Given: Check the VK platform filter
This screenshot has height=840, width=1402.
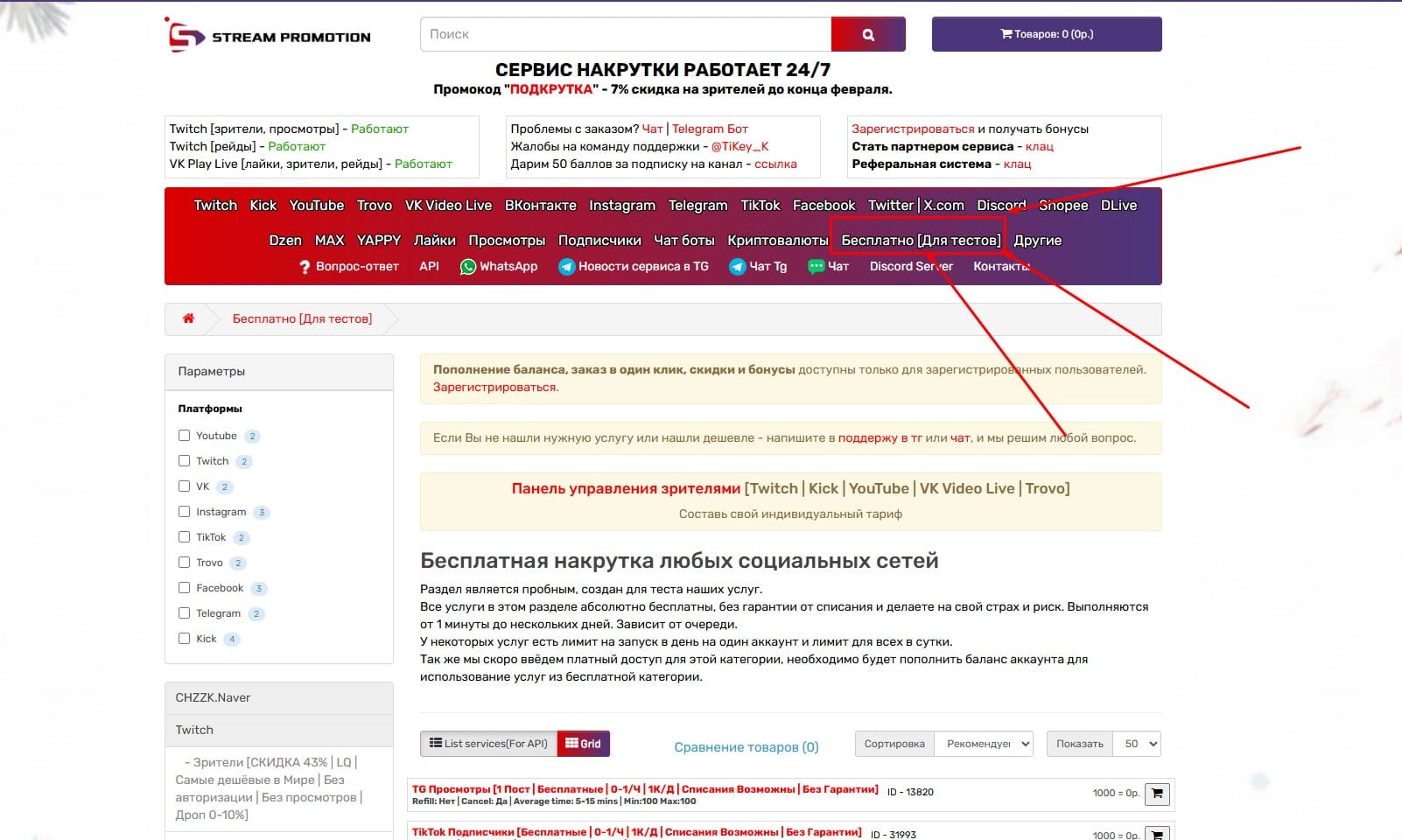Looking at the screenshot, I should pyautogui.click(x=184, y=486).
